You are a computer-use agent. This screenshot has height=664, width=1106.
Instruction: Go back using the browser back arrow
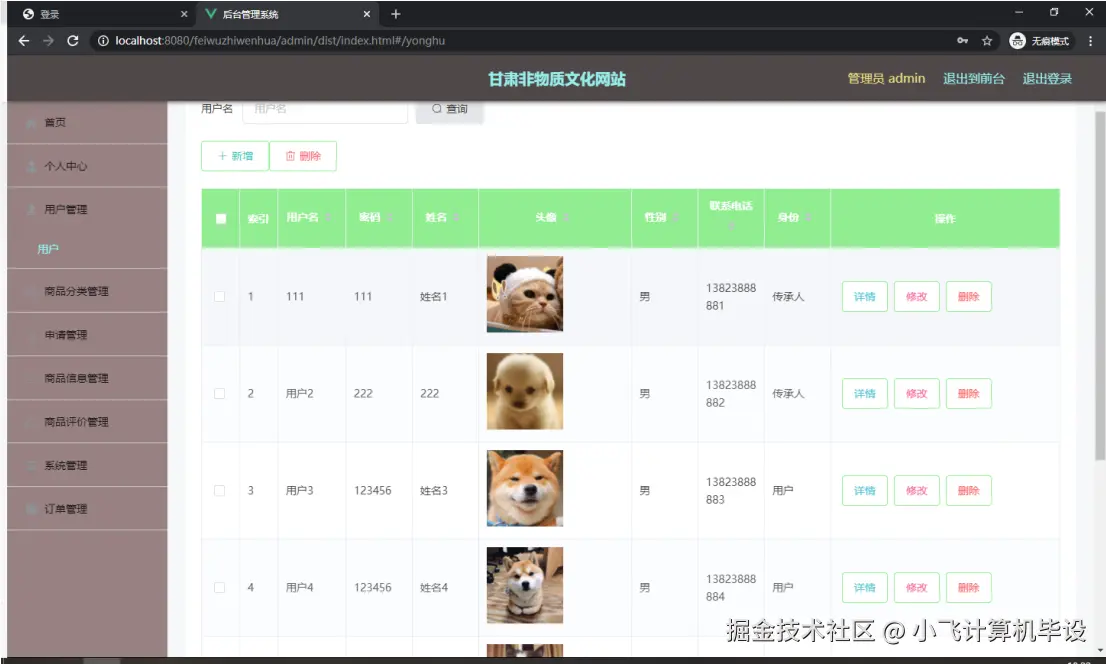24,41
